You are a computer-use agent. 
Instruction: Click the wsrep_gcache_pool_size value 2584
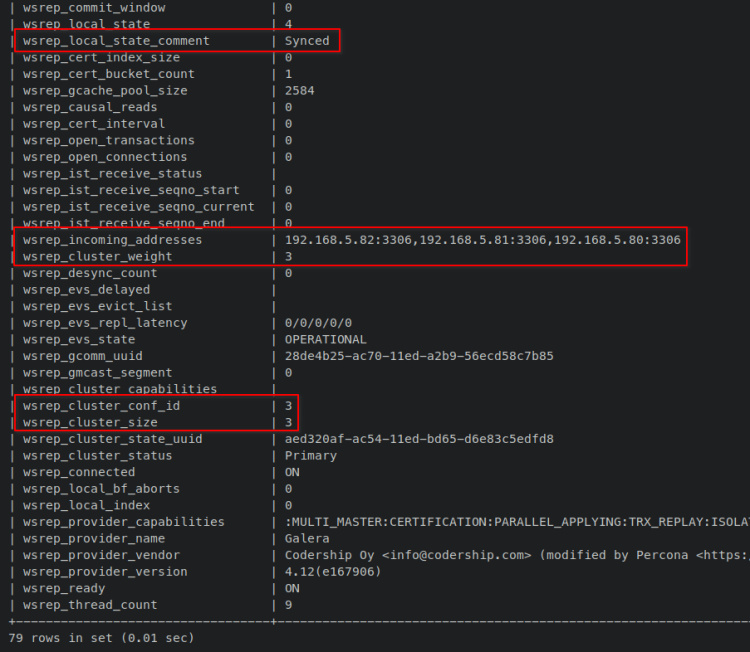tap(300, 91)
